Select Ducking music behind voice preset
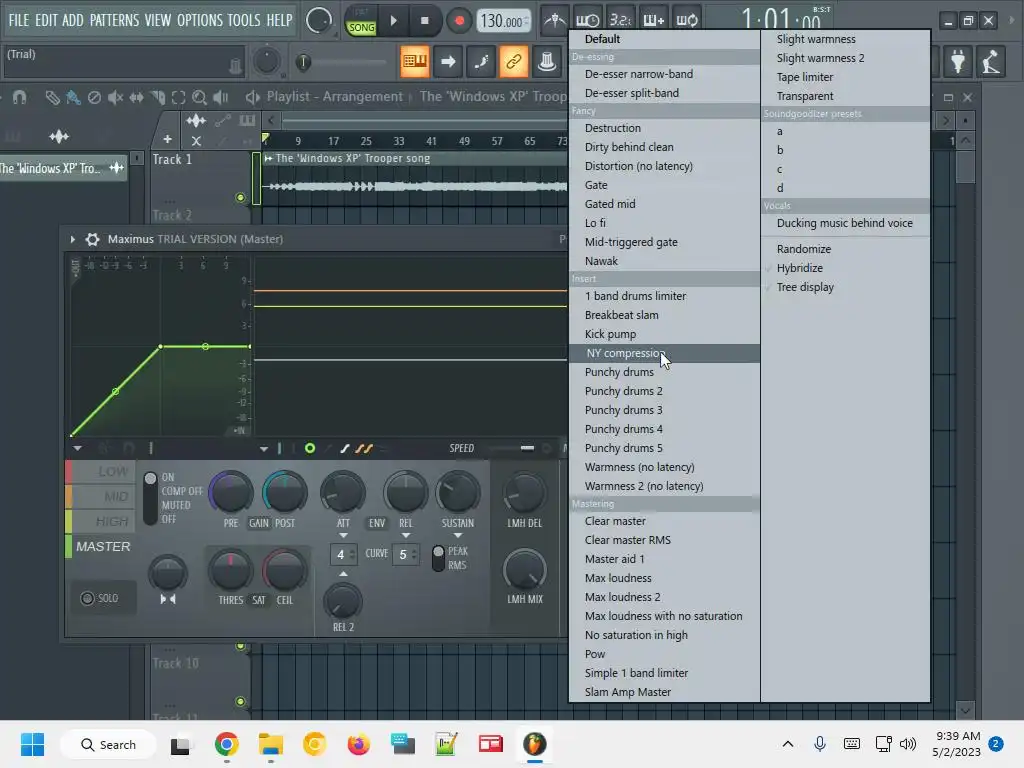 click(x=846, y=223)
